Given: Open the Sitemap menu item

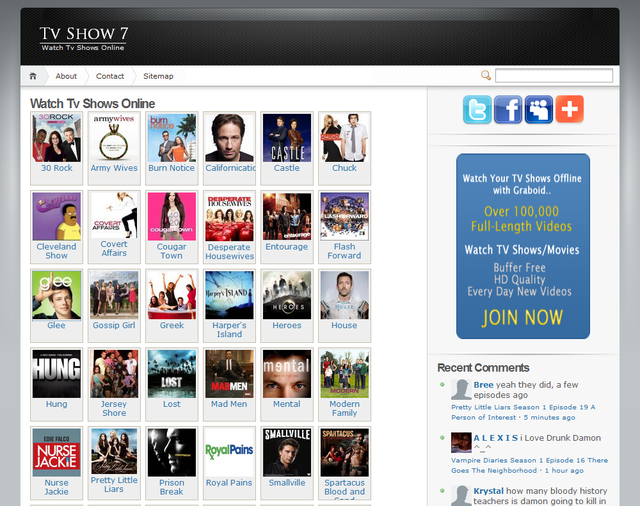Looking at the screenshot, I should 158,76.
